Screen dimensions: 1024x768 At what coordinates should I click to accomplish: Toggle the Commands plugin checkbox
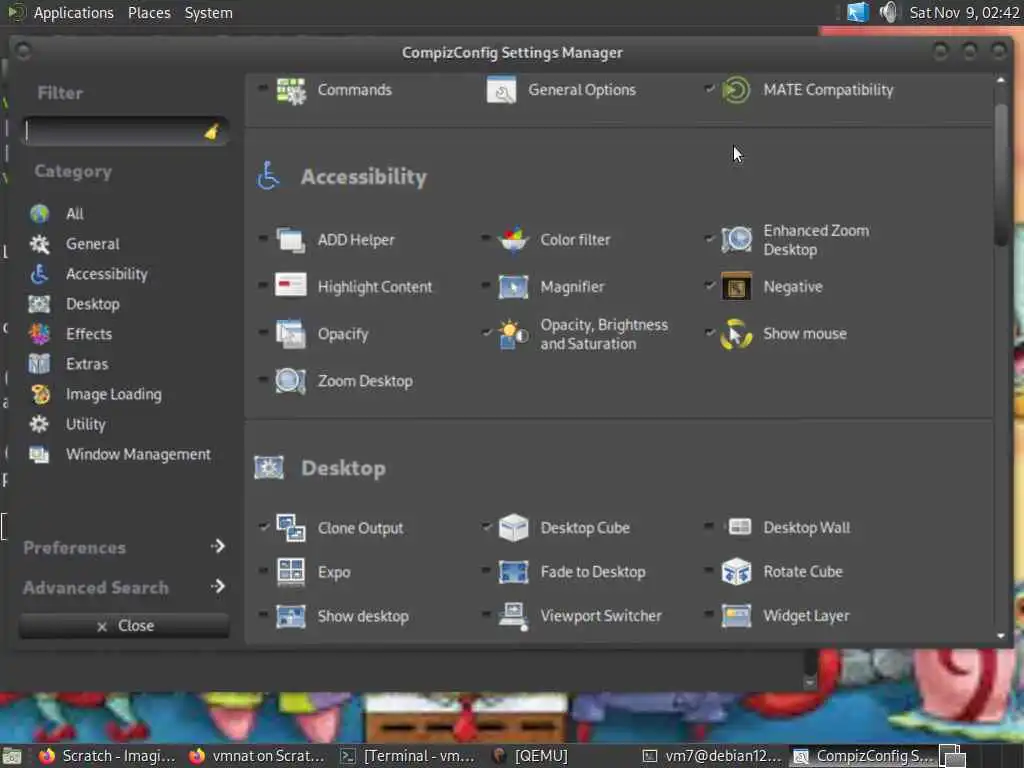[263, 88]
